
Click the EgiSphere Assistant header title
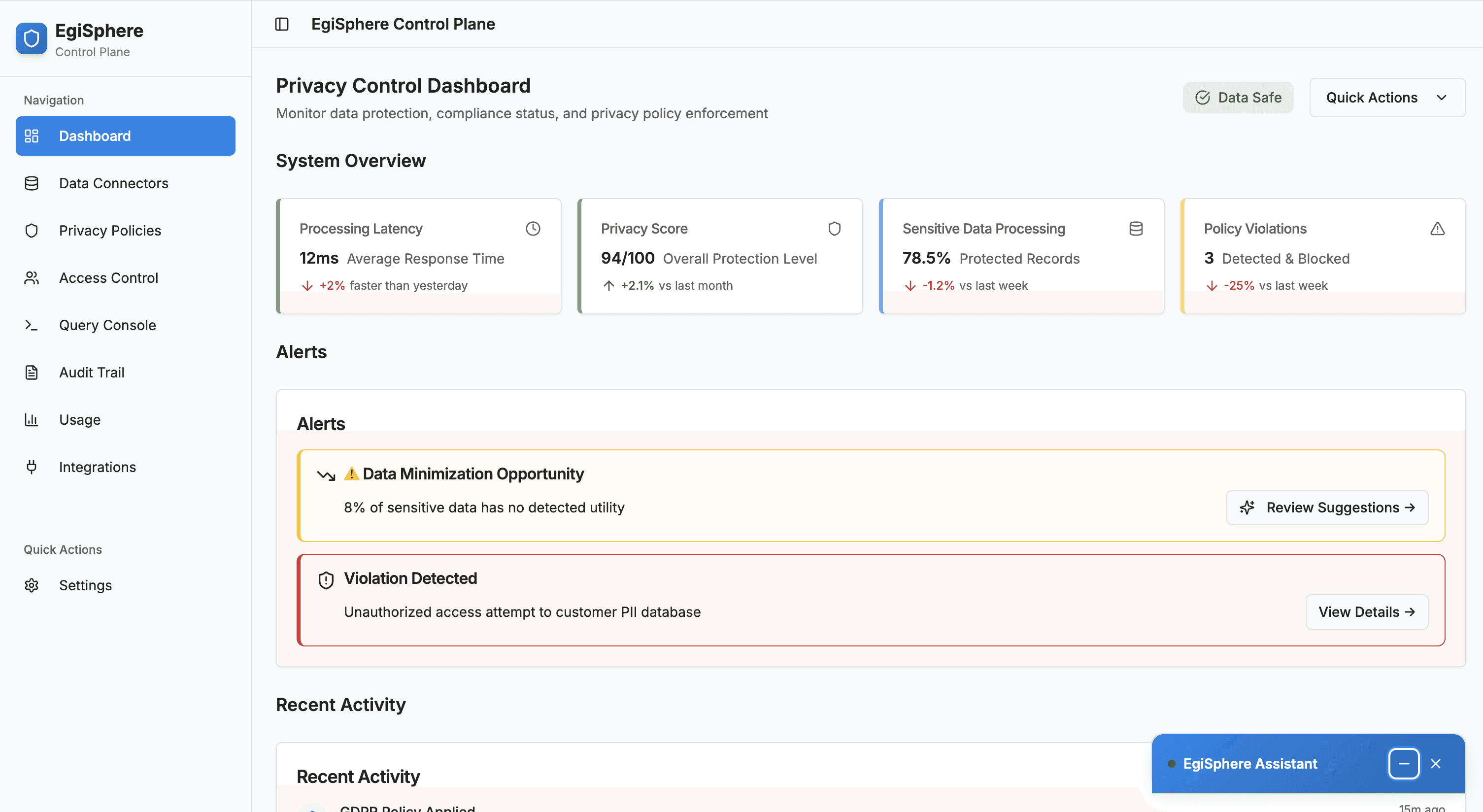point(1250,764)
